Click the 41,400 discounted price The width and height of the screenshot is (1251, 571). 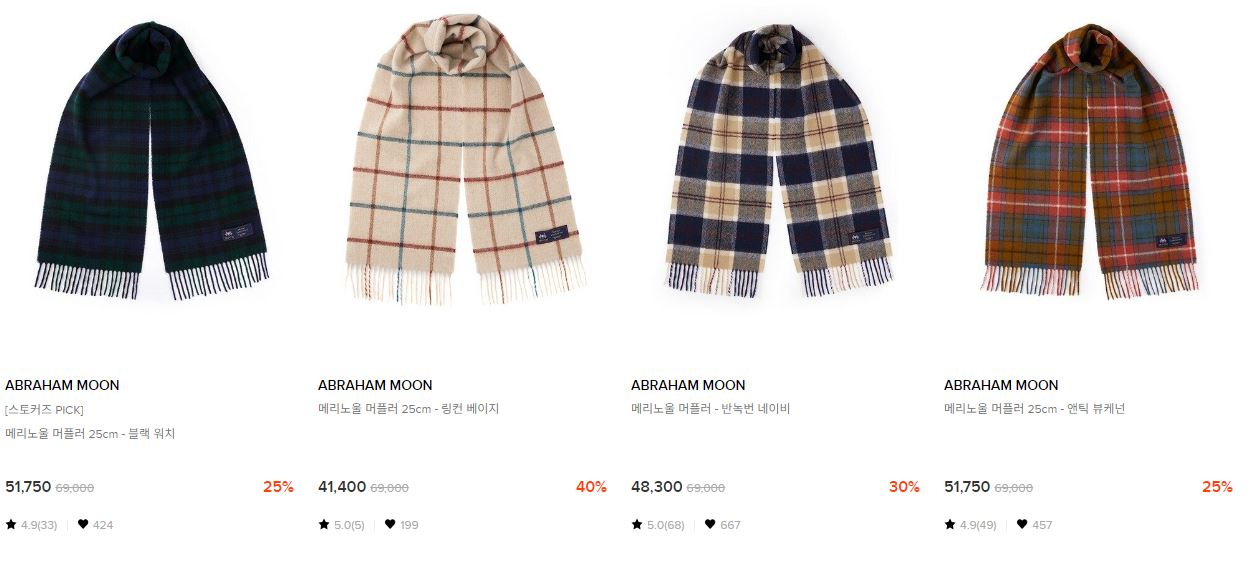point(342,487)
